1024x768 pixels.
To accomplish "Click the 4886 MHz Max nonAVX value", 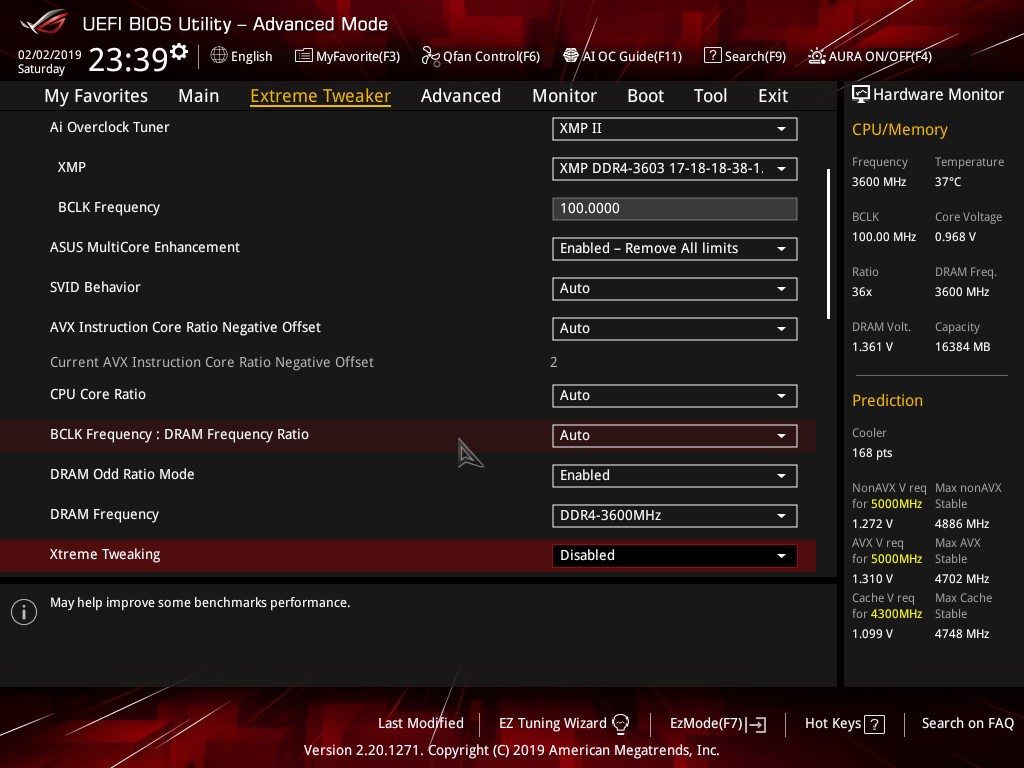I will (x=962, y=524).
